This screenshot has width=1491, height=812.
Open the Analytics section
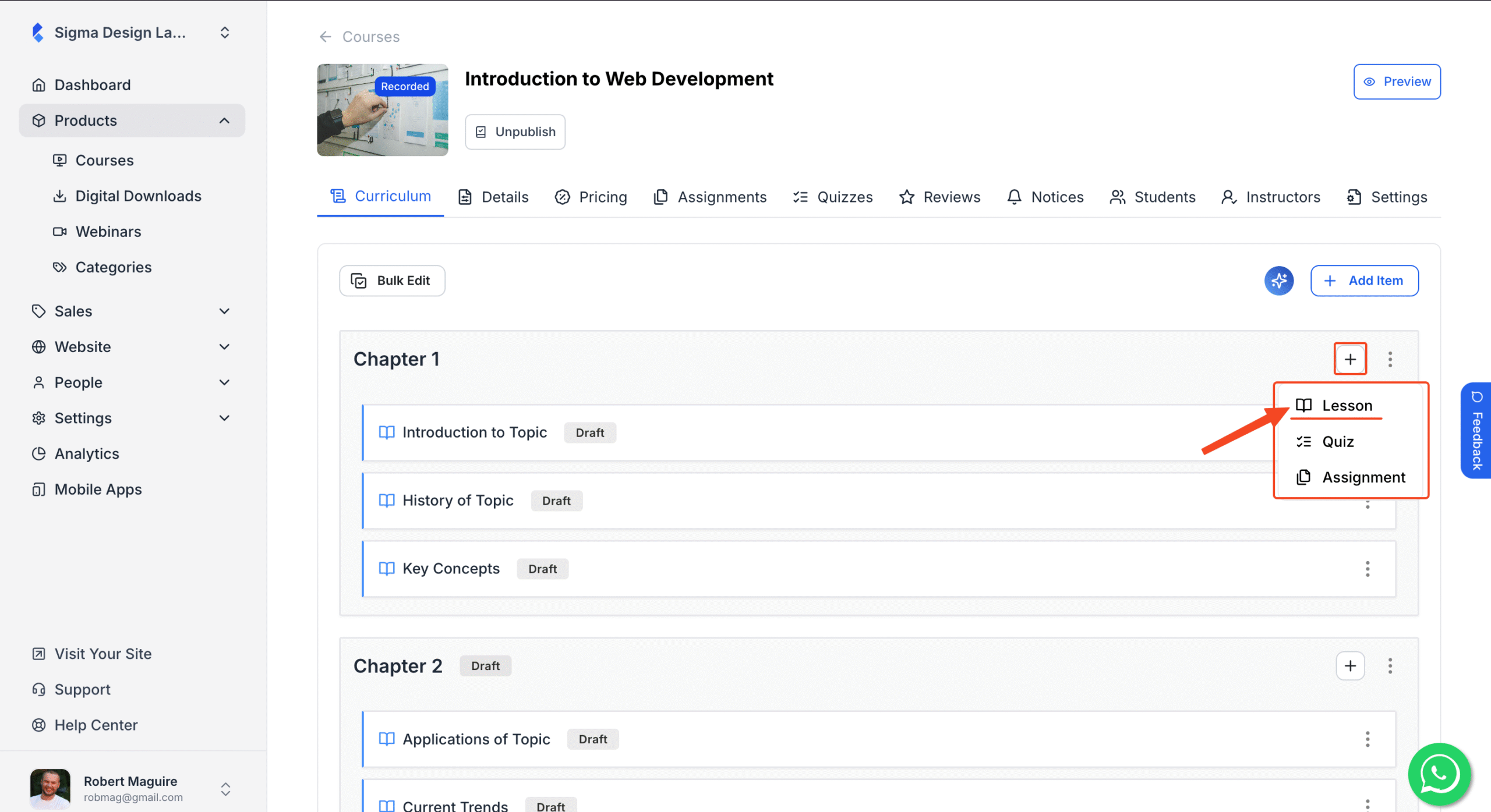tap(86, 453)
